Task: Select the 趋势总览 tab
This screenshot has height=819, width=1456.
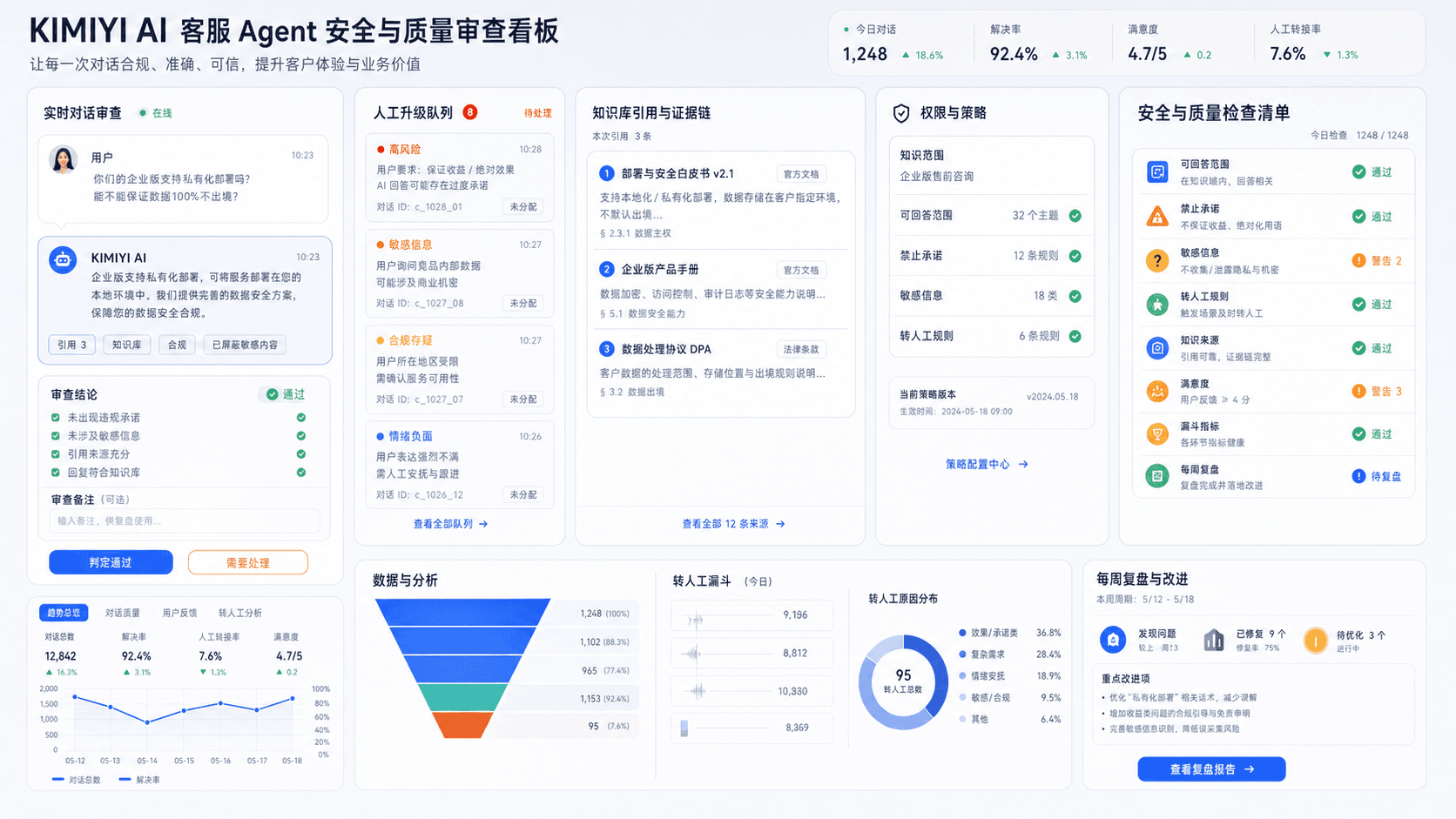Action: [x=64, y=613]
